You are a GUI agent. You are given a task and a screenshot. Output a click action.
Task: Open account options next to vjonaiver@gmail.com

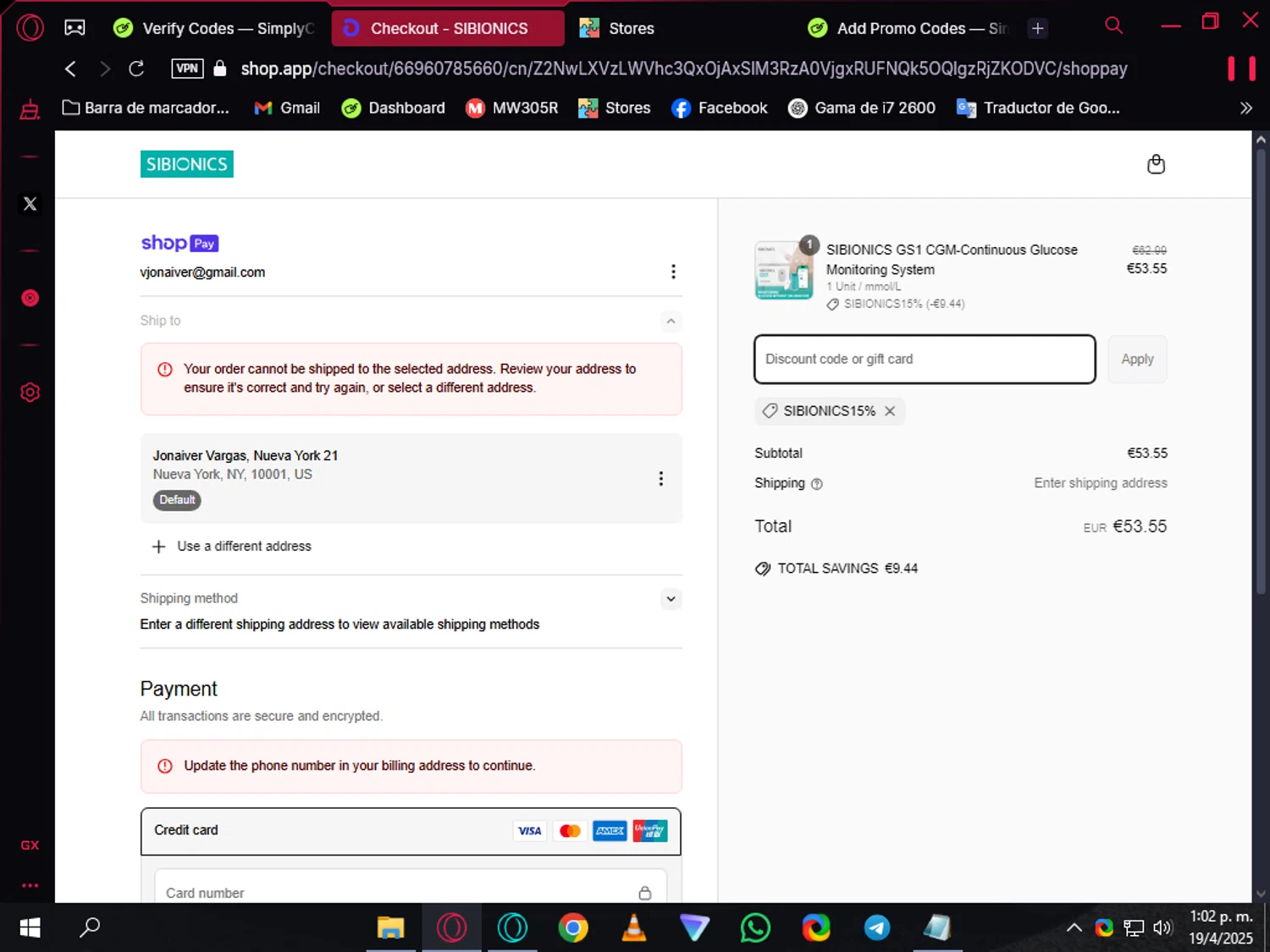673,272
